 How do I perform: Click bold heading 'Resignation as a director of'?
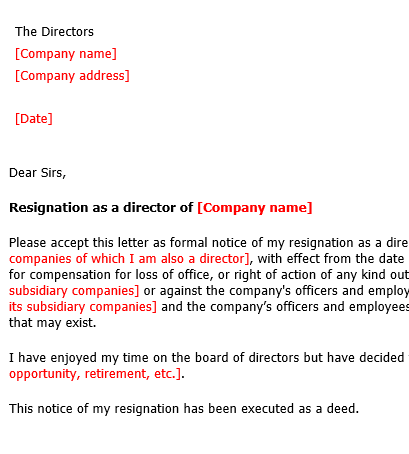(x=101, y=207)
